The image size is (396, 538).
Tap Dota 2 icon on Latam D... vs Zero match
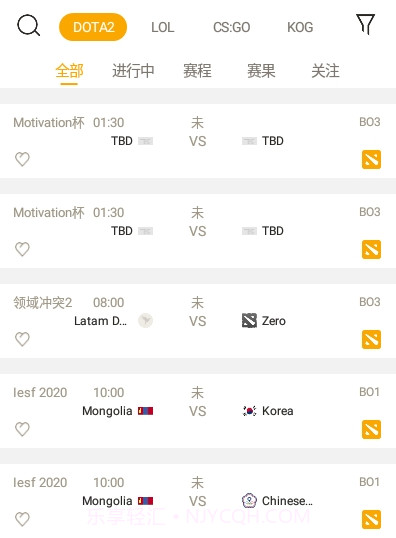[x=371, y=339]
